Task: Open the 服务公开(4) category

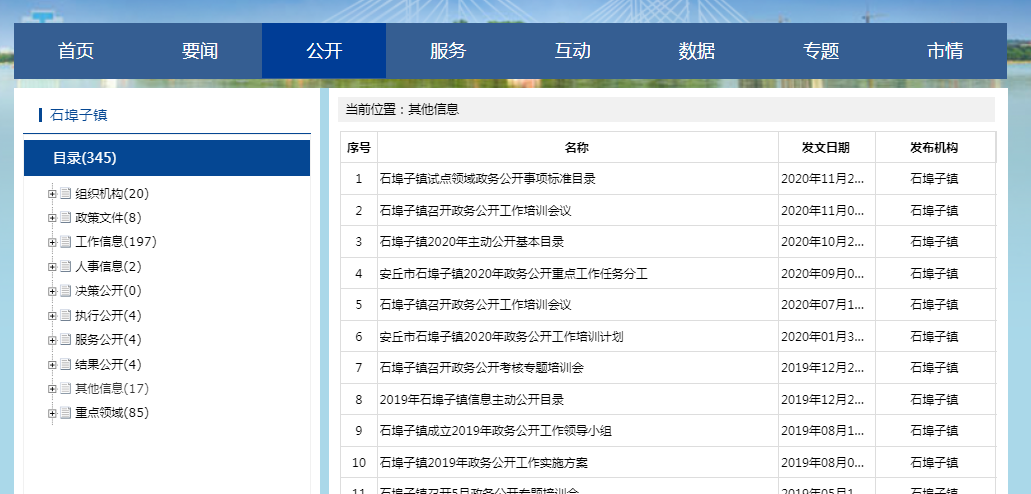Action: 108,340
